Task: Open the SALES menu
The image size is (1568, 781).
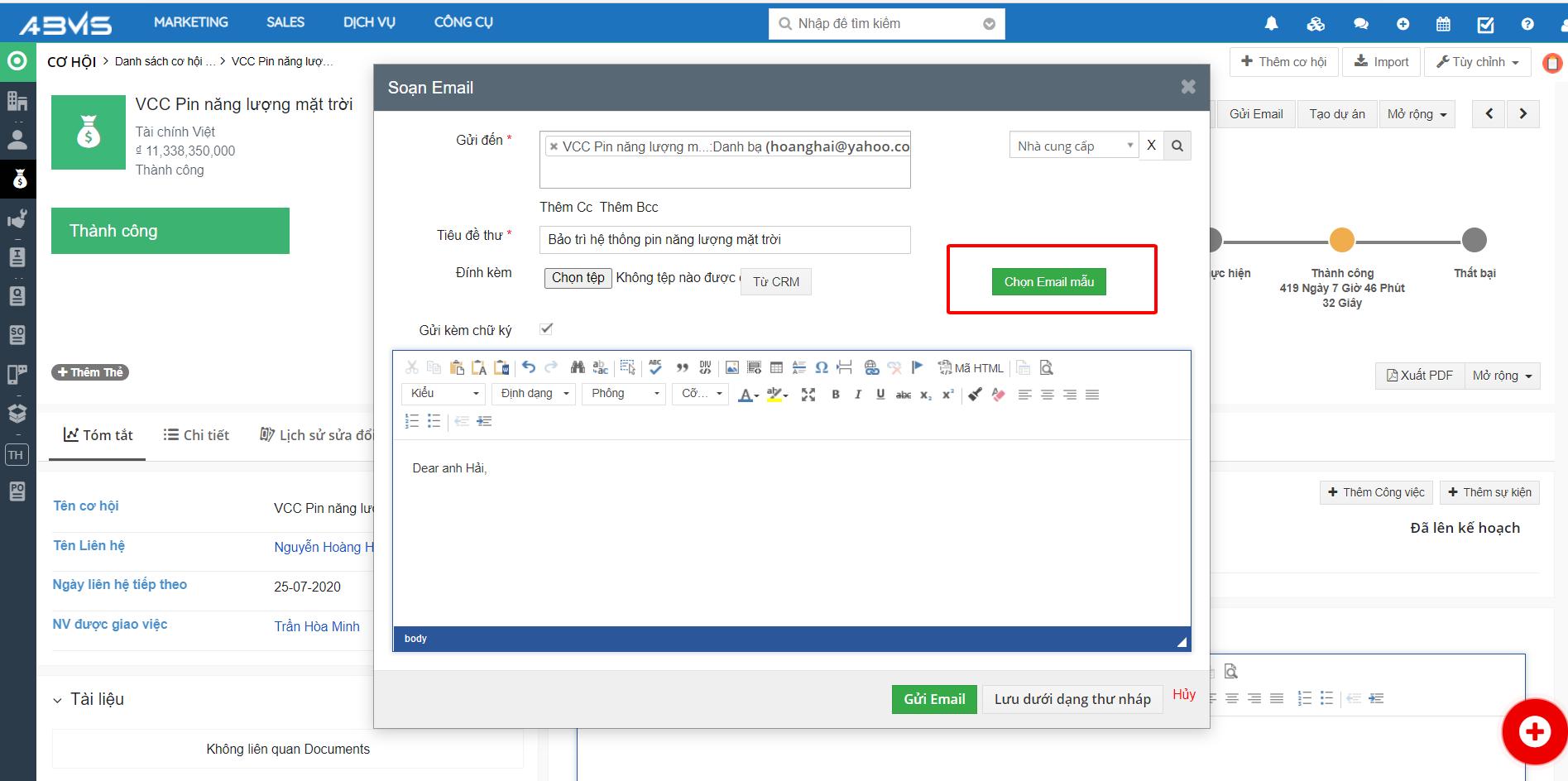Action: click(285, 22)
